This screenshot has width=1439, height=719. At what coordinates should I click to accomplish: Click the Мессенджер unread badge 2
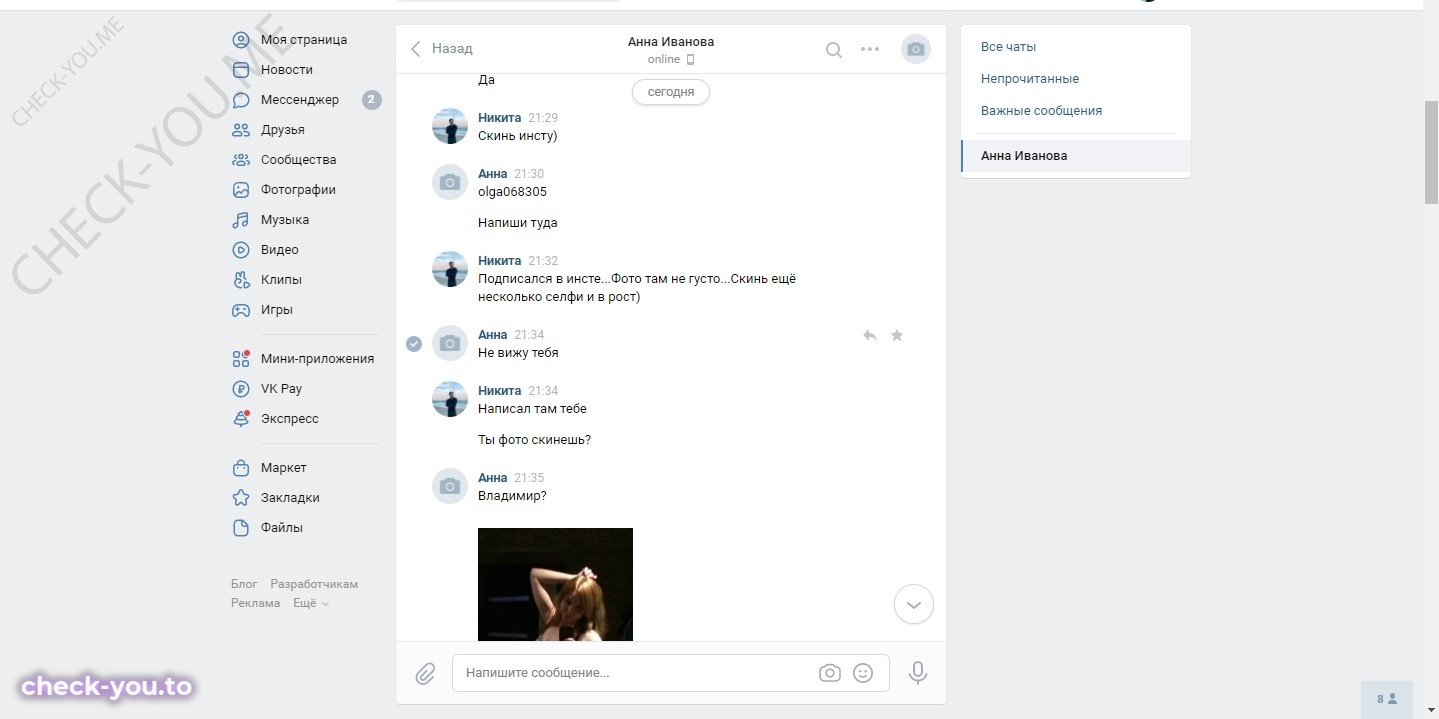[x=372, y=100]
